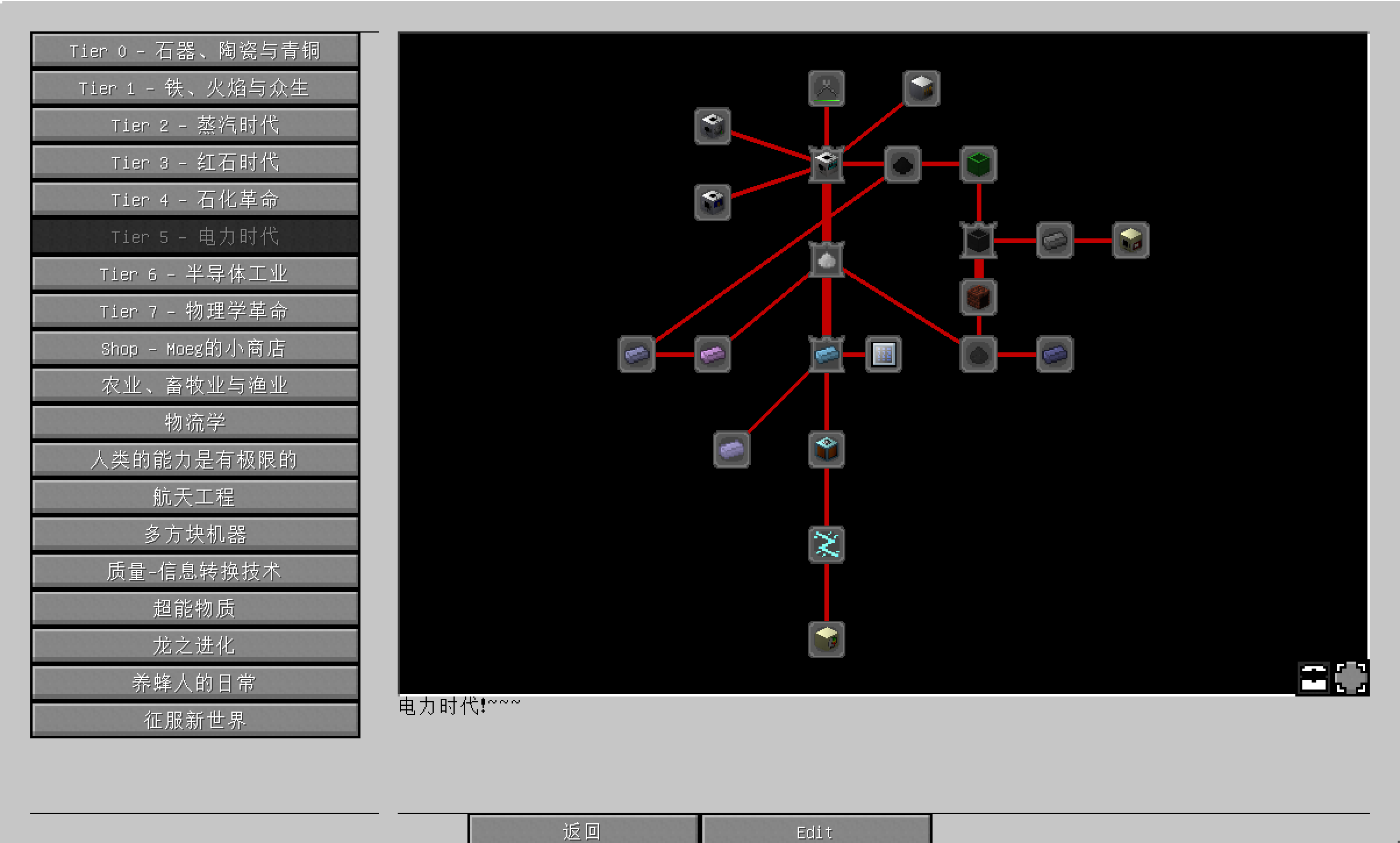Screen dimensions: 1400x843
Task: Open the 航天工程 questline
Action: 195,497
